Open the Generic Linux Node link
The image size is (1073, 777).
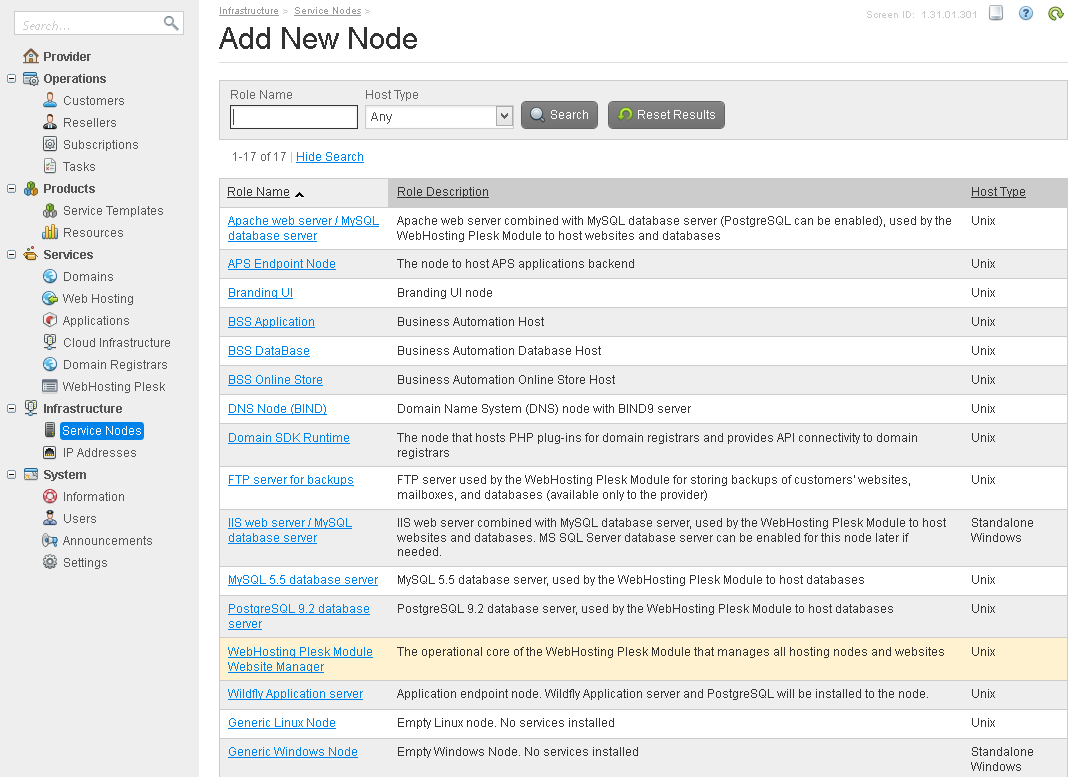281,723
